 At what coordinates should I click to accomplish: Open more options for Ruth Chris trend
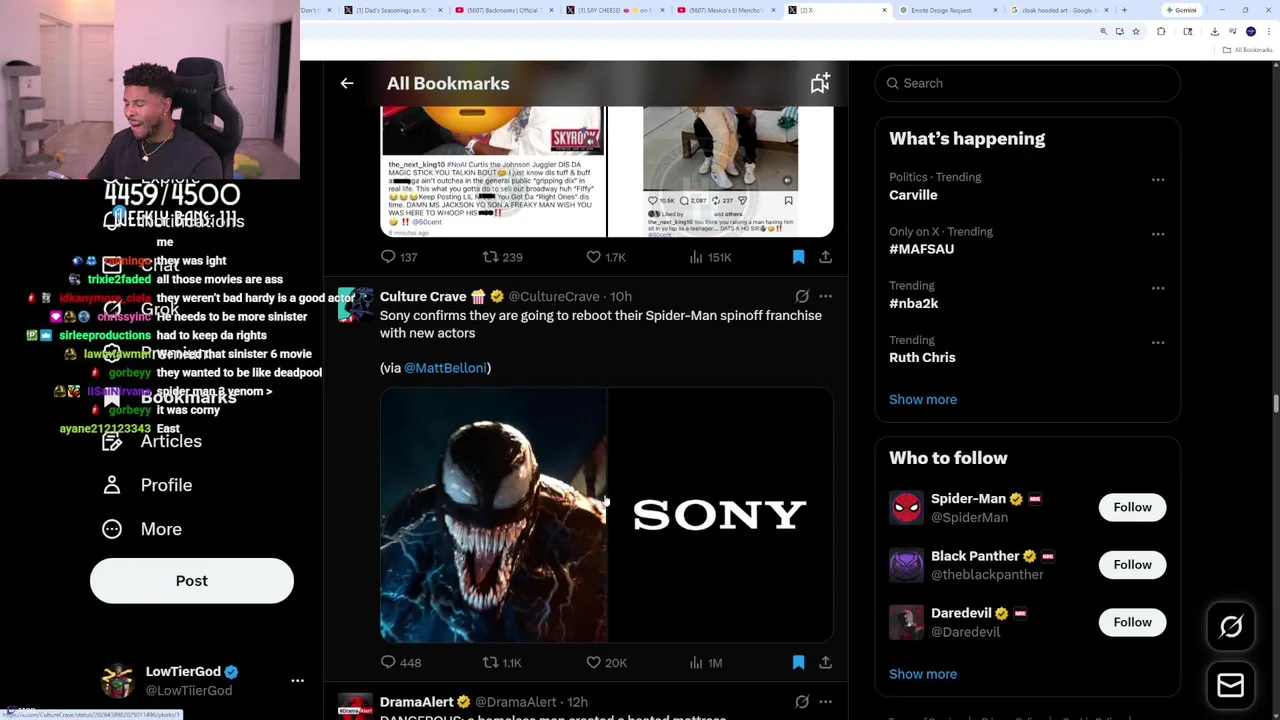1158,342
